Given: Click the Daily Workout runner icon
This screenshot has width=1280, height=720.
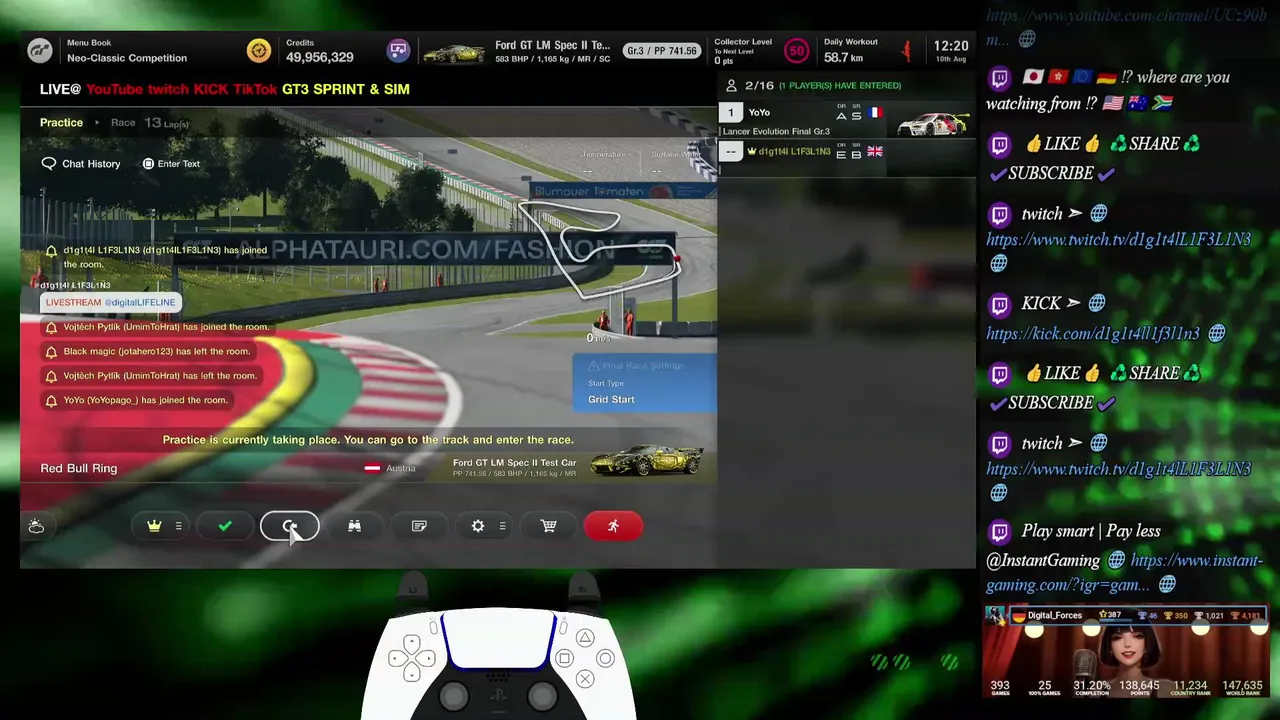Looking at the screenshot, I should (x=907, y=50).
